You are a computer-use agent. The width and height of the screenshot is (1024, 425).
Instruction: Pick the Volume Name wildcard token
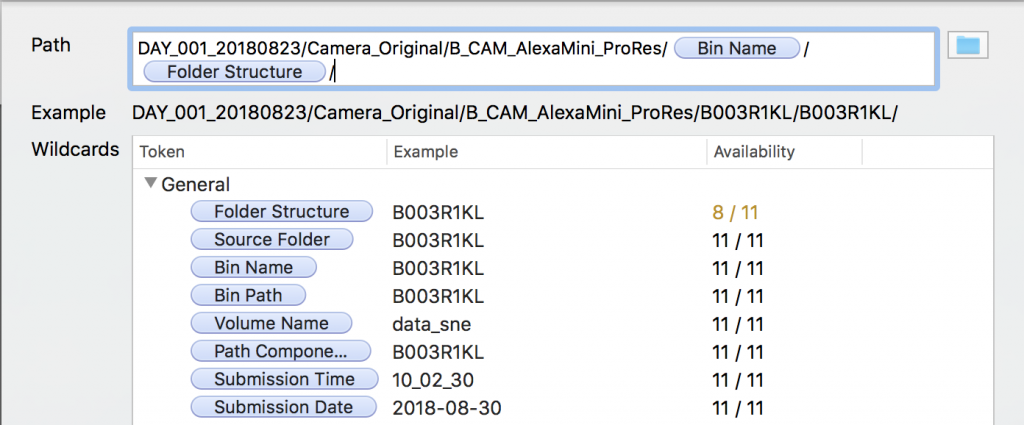(x=271, y=323)
